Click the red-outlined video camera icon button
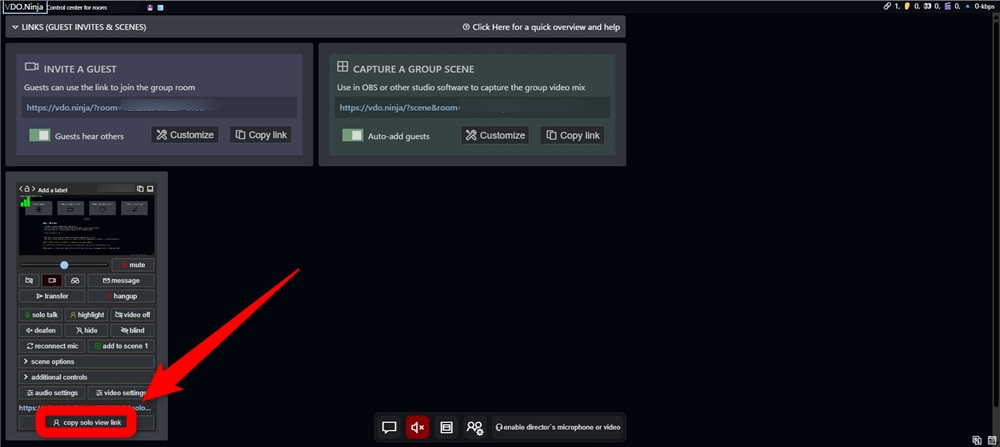This screenshot has height=447, width=1000. [x=52, y=281]
